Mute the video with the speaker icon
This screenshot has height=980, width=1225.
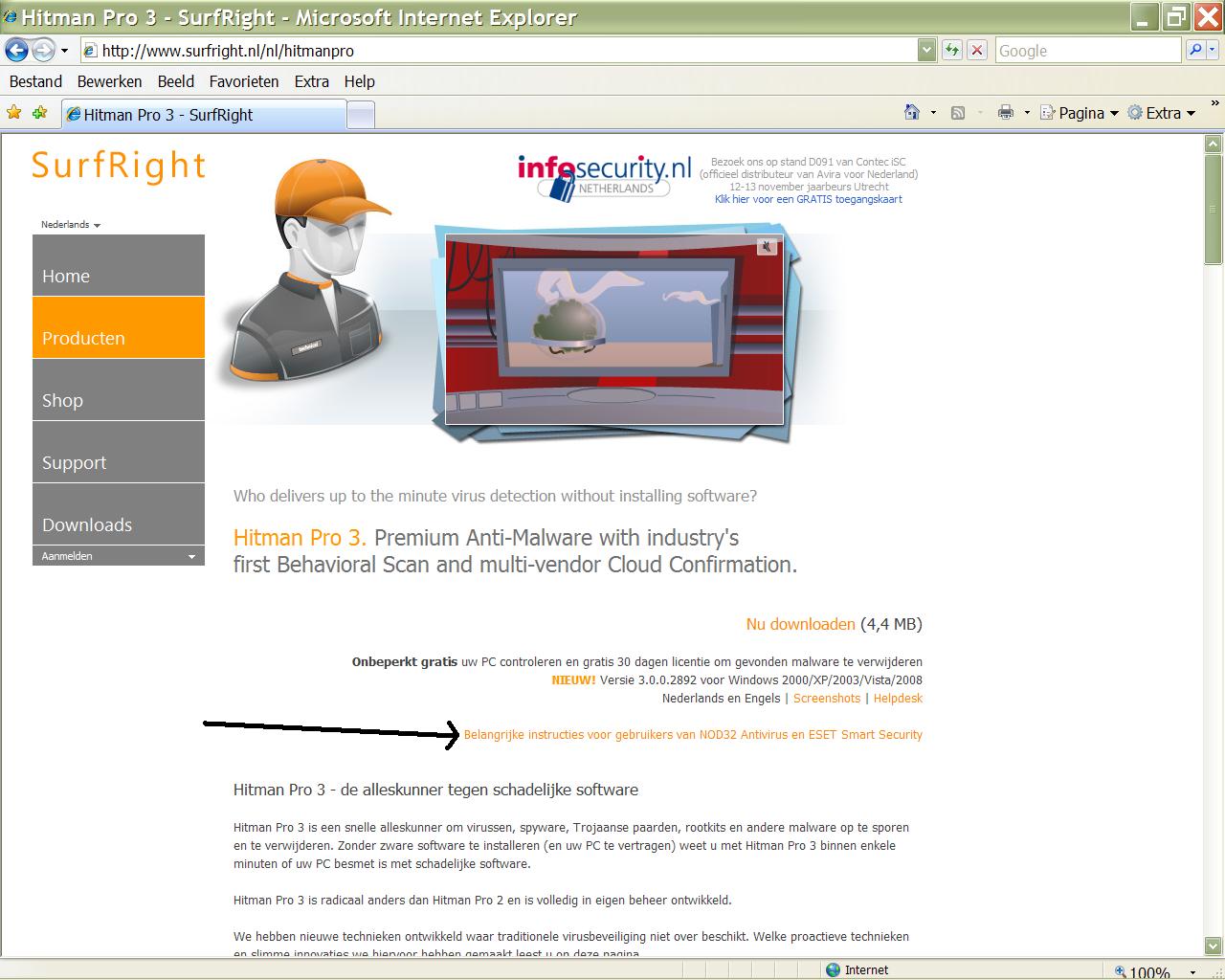(767, 247)
